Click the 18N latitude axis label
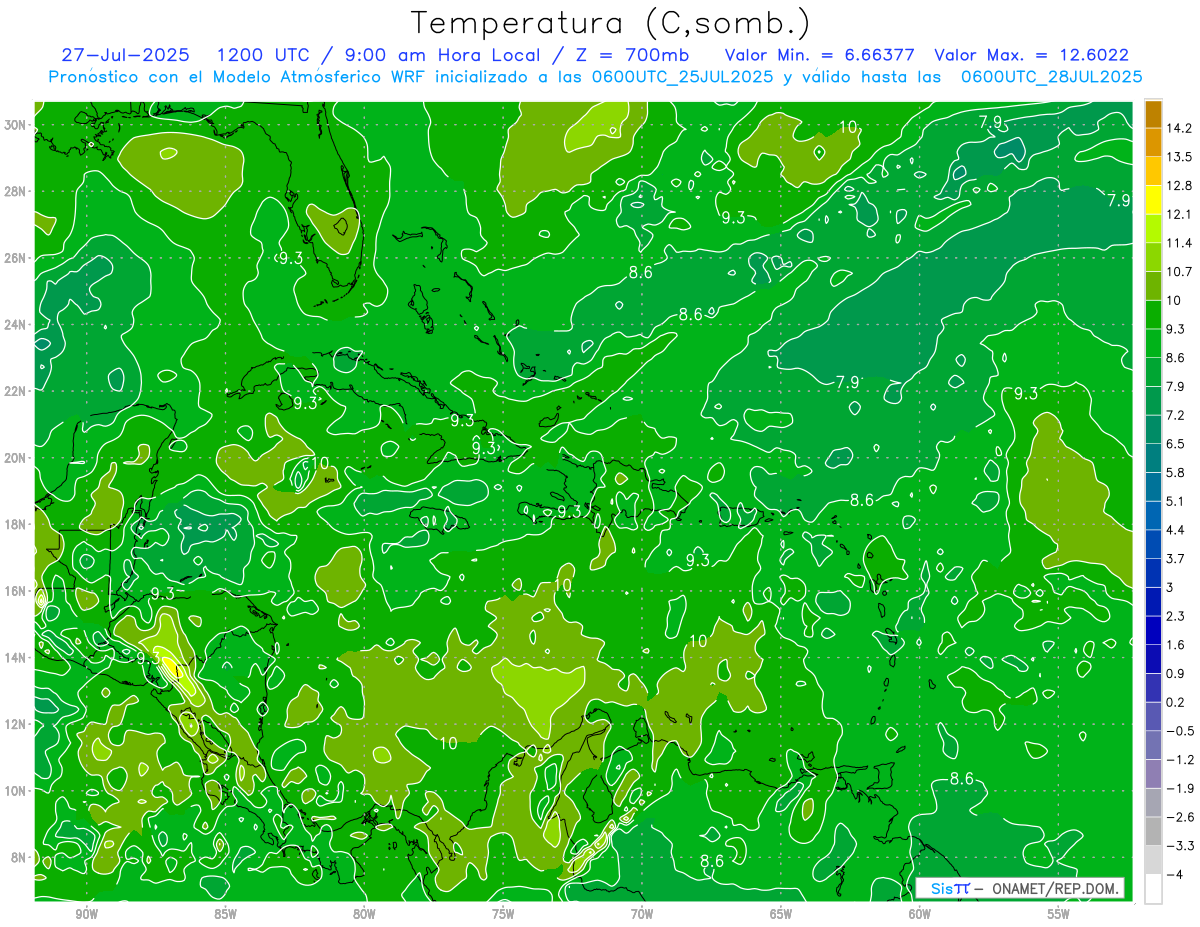Viewport: 1200px width, 927px height. coord(15,524)
